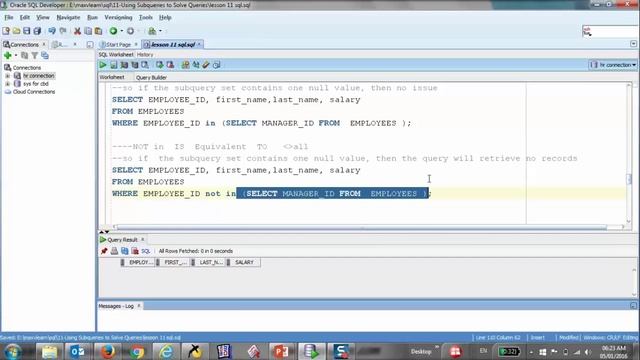The width and height of the screenshot is (640, 360).
Task: Close the Query Result tab
Action: 142,240
